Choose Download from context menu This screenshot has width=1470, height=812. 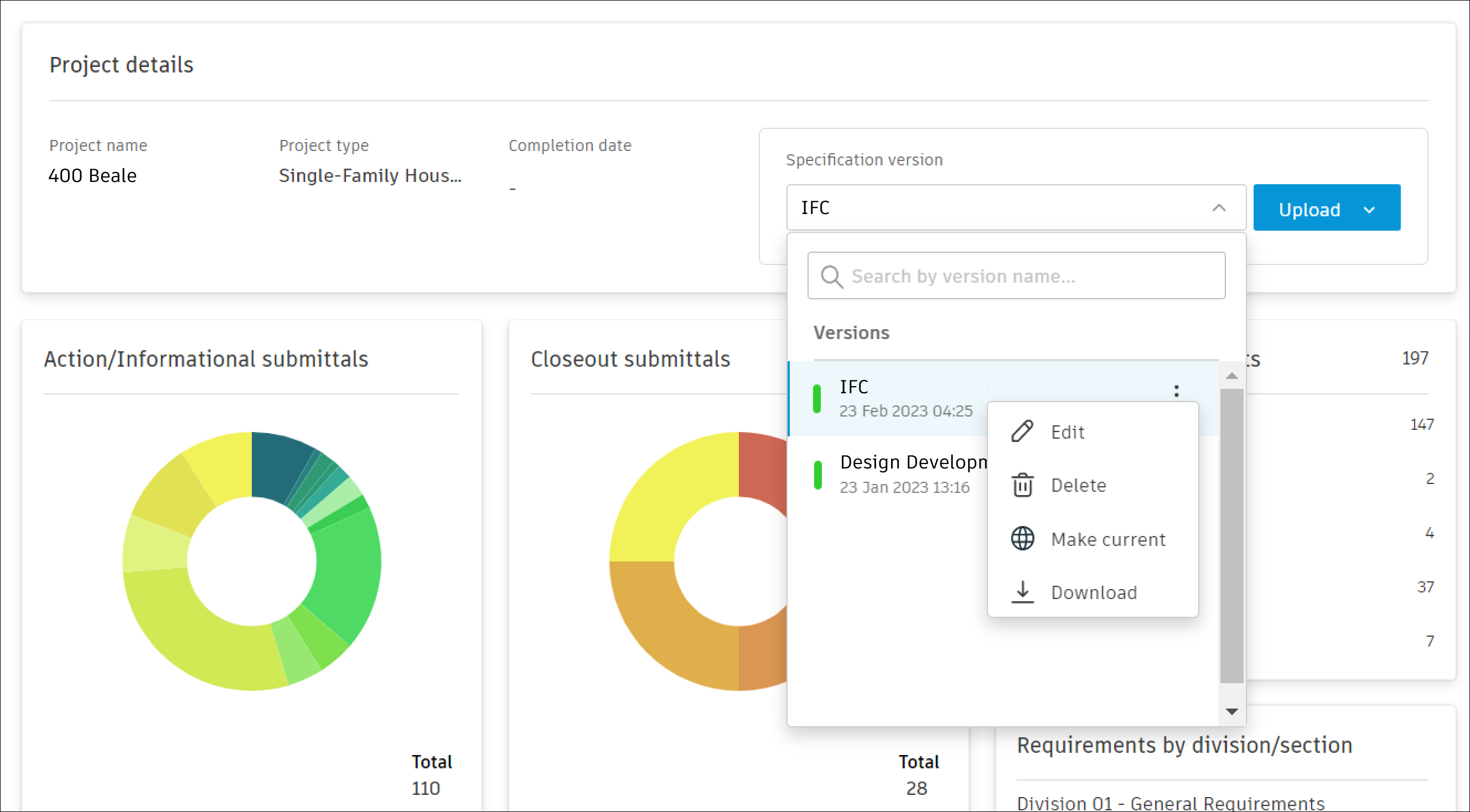pos(1094,592)
